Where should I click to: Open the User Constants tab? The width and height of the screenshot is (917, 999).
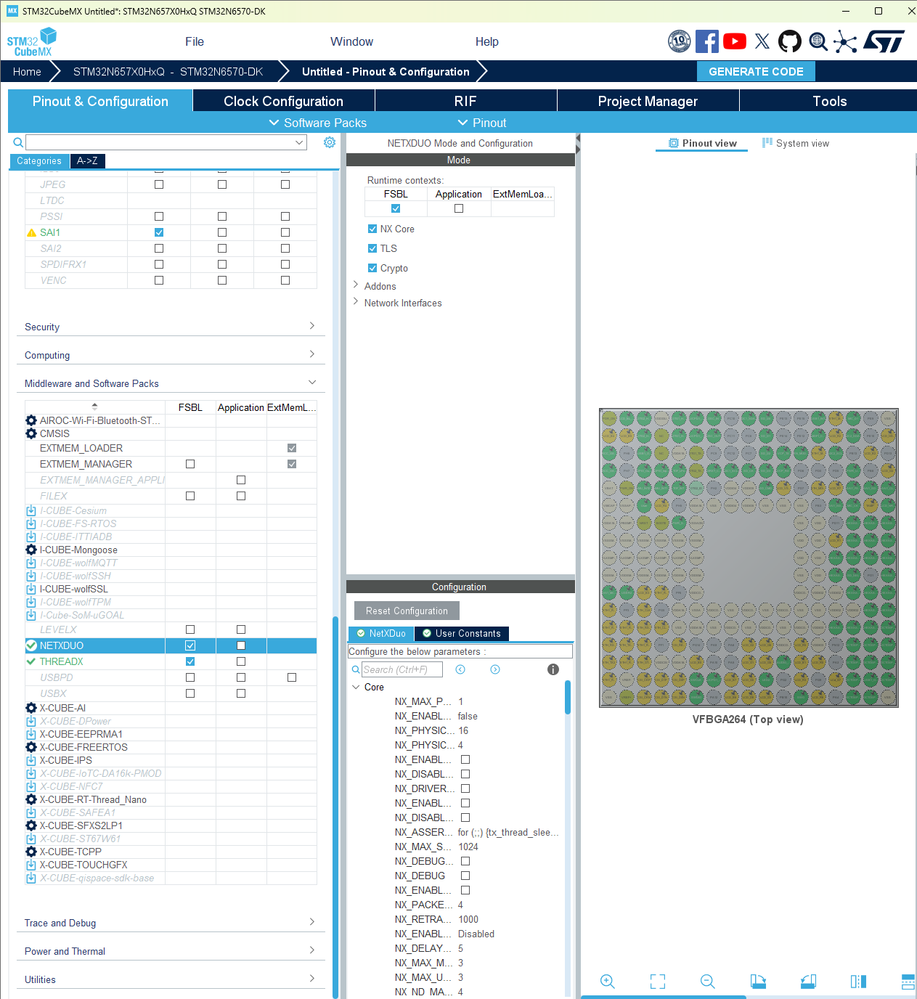pos(461,633)
